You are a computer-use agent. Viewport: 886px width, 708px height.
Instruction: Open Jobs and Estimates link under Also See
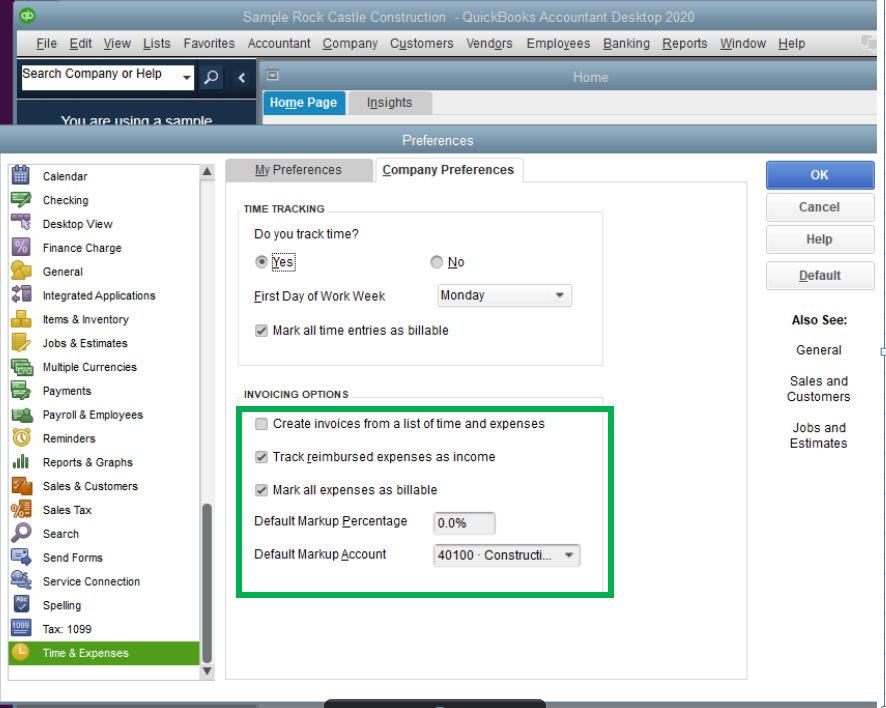point(818,436)
